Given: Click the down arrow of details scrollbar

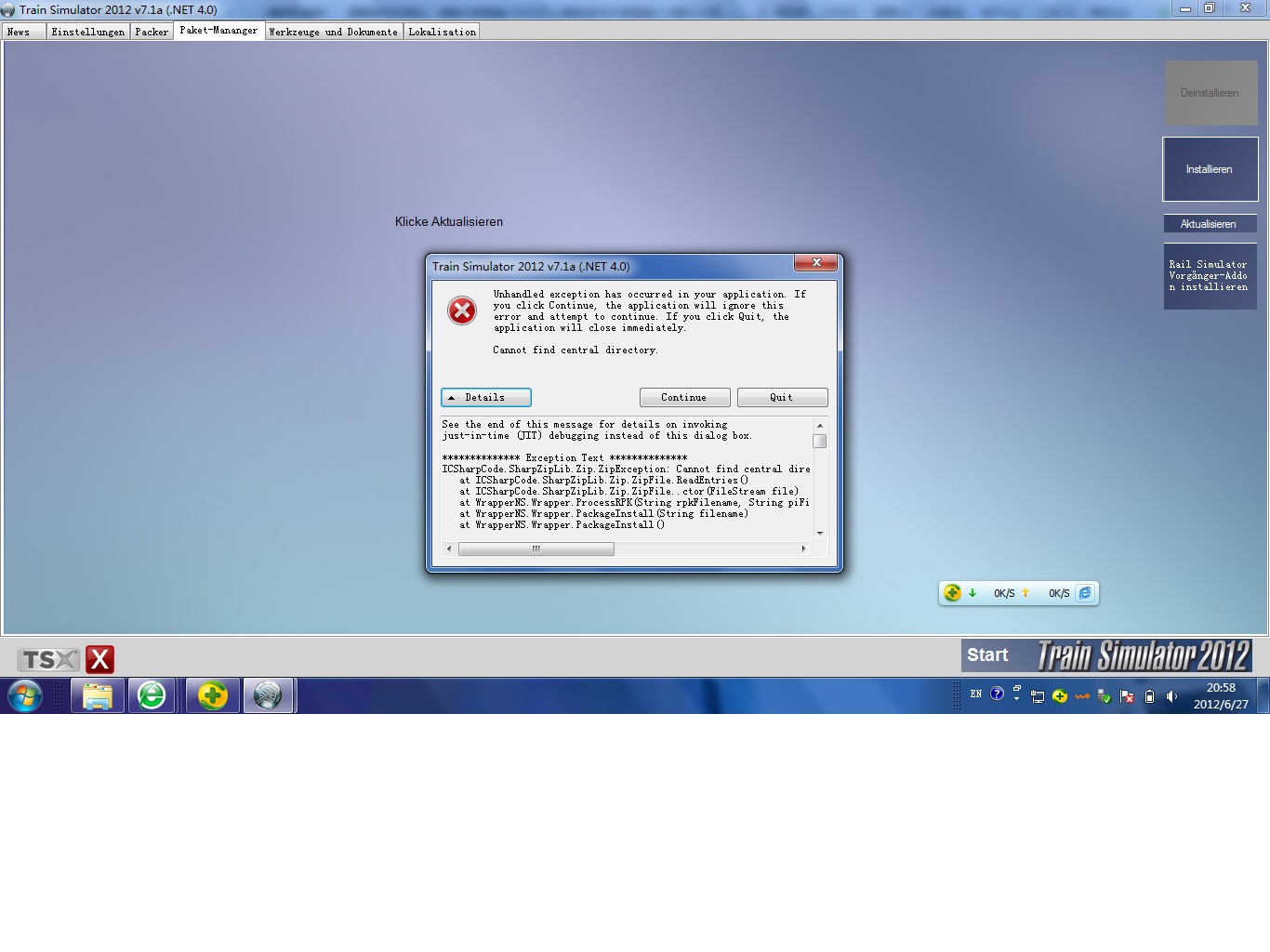Looking at the screenshot, I should click(x=819, y=533).
